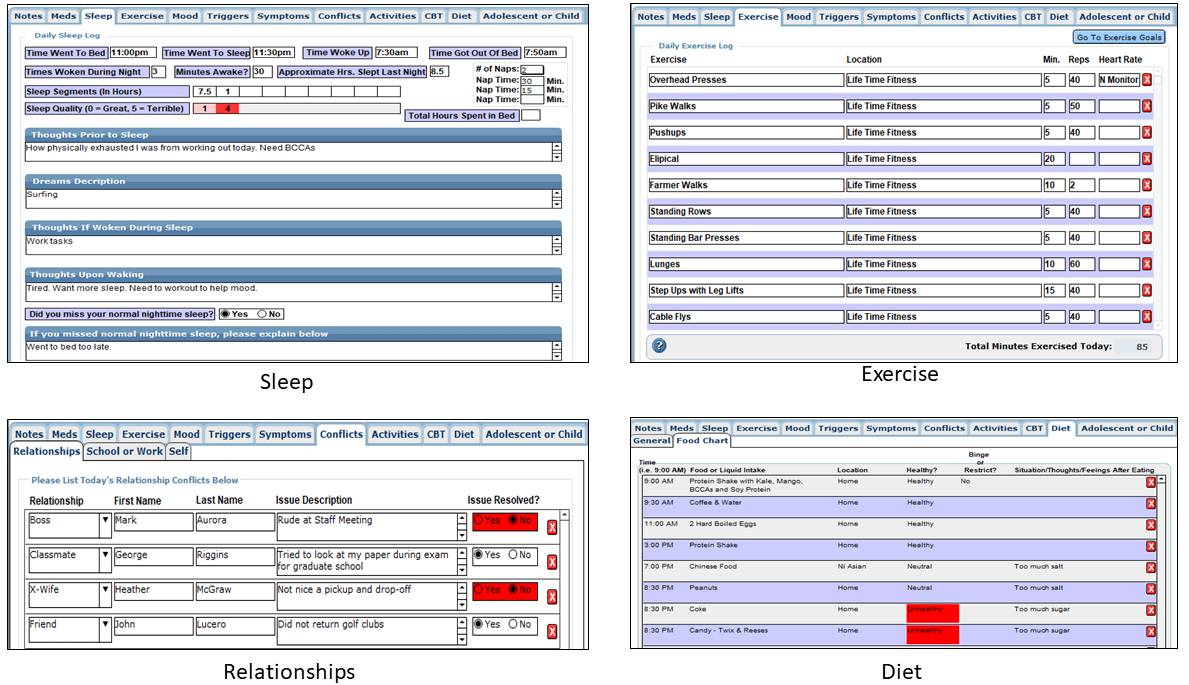Remove the Step Ups with Leg Lifts row

[x=1147, y=291]
